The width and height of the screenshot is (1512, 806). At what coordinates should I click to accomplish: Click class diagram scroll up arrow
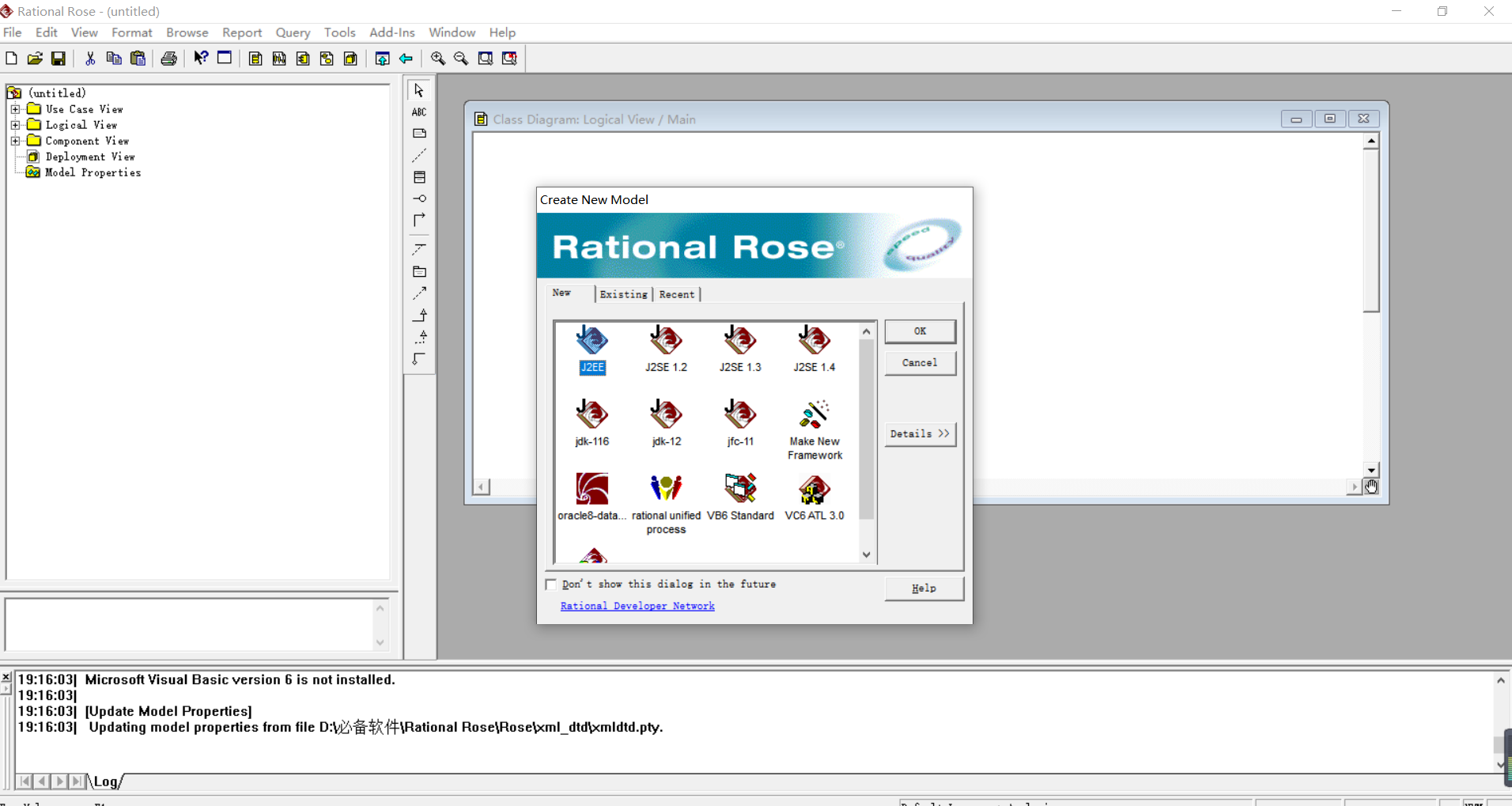coord(1371,142)
